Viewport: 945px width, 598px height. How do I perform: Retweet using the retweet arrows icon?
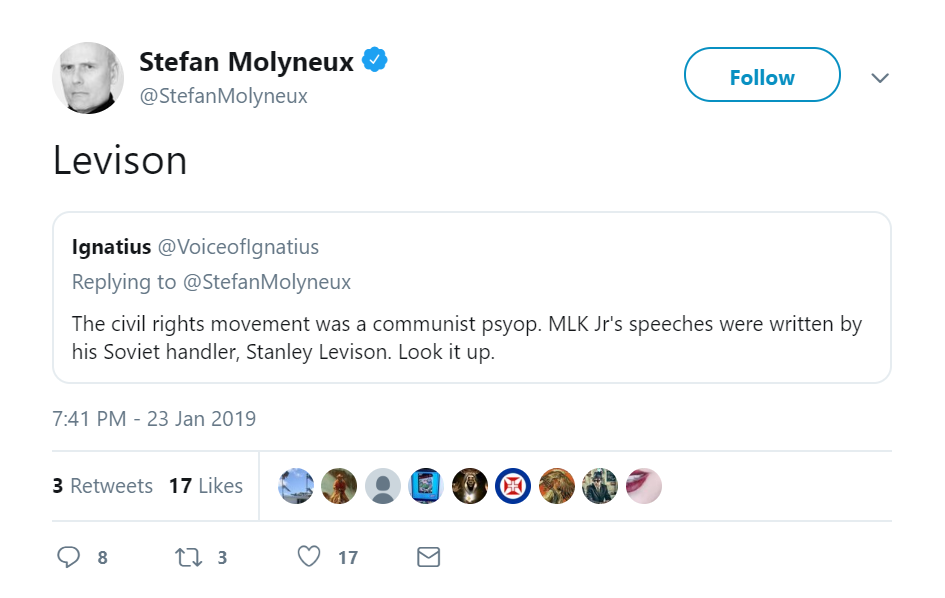pos(188,557)
